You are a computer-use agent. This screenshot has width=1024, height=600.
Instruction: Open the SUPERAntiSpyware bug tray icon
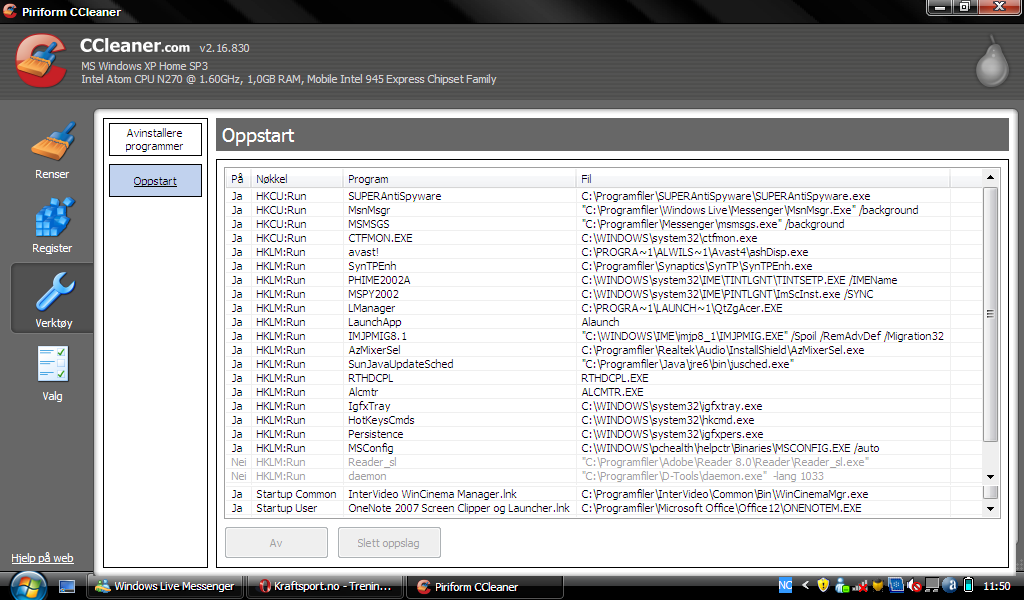878,586
